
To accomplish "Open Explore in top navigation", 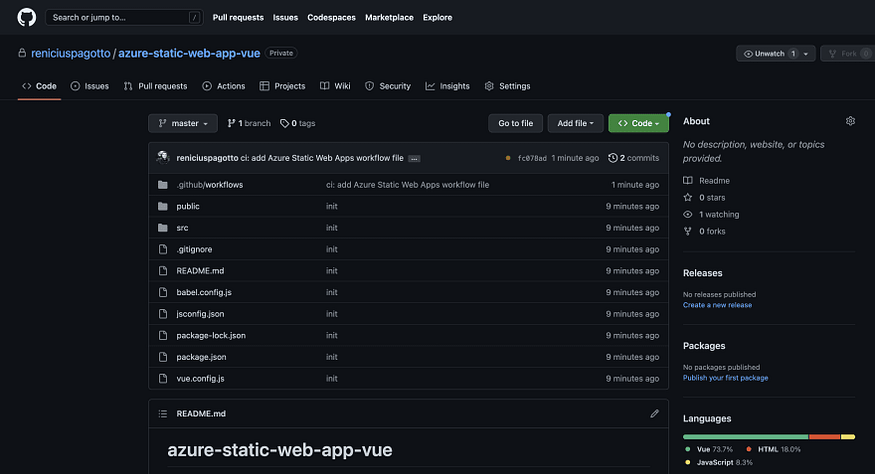I will [x=438, y=17].
